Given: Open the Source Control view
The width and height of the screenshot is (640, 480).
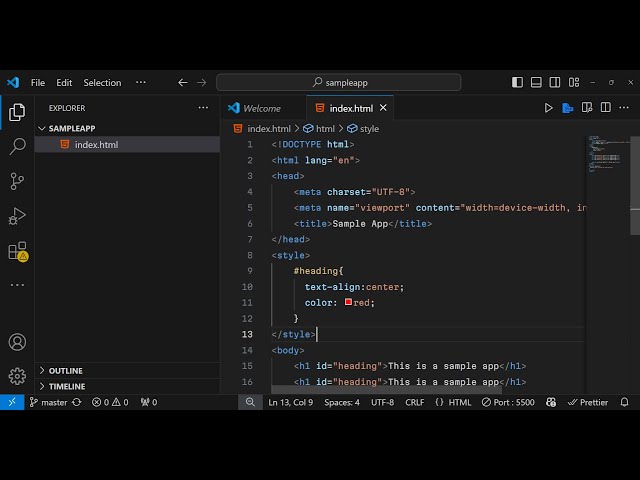Looking at the screenshot, I should pyautogui.click(x=17, y=181).
